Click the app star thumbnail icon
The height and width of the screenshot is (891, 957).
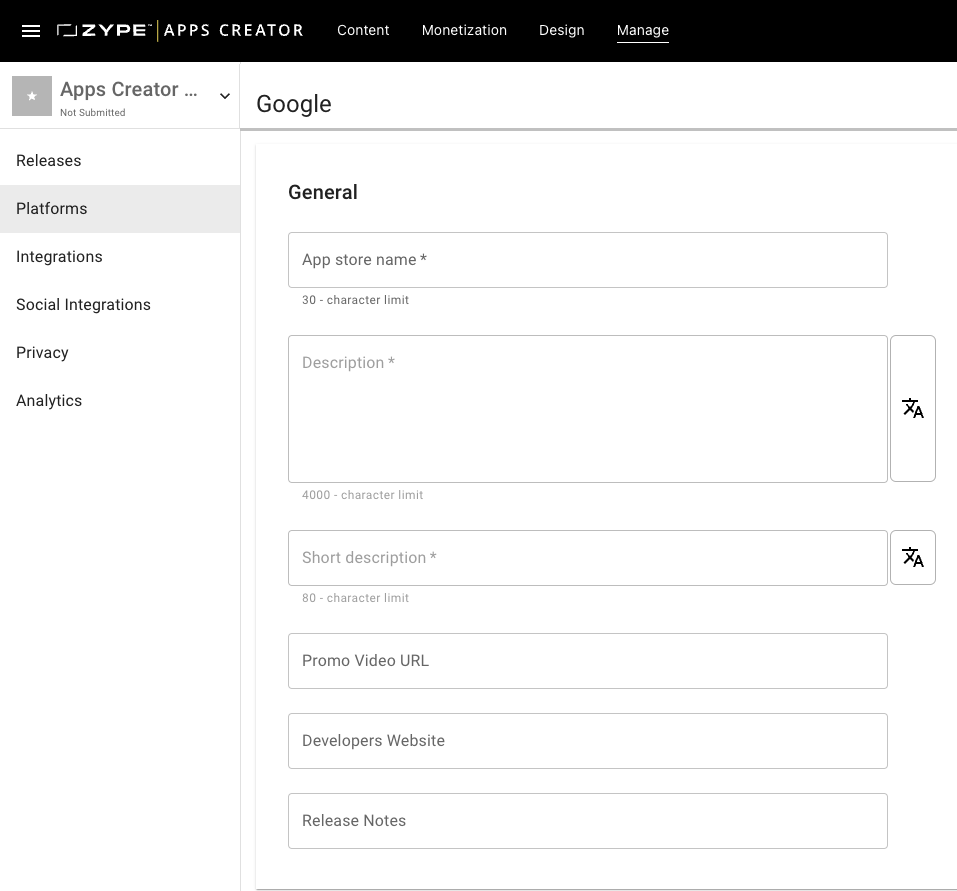32,96
